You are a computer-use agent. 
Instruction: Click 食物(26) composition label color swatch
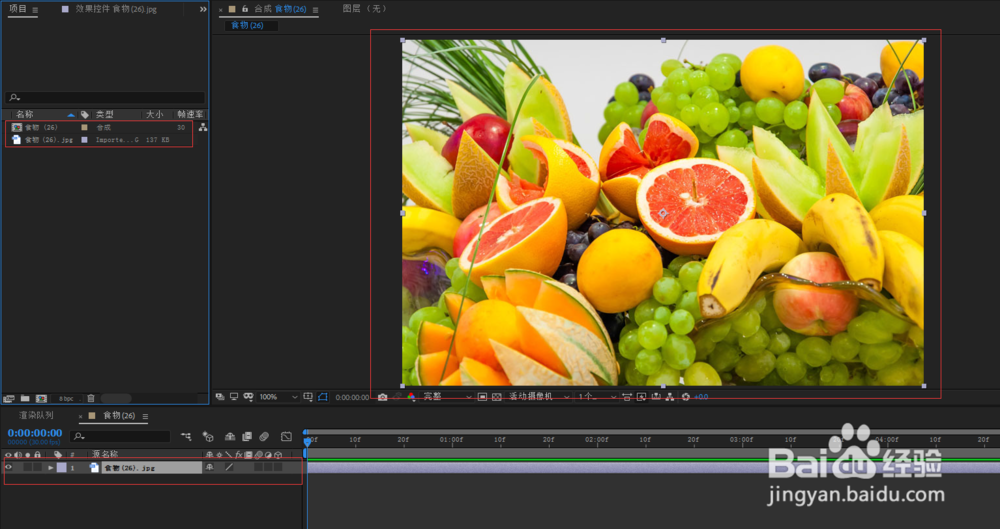tap(84, 128)
